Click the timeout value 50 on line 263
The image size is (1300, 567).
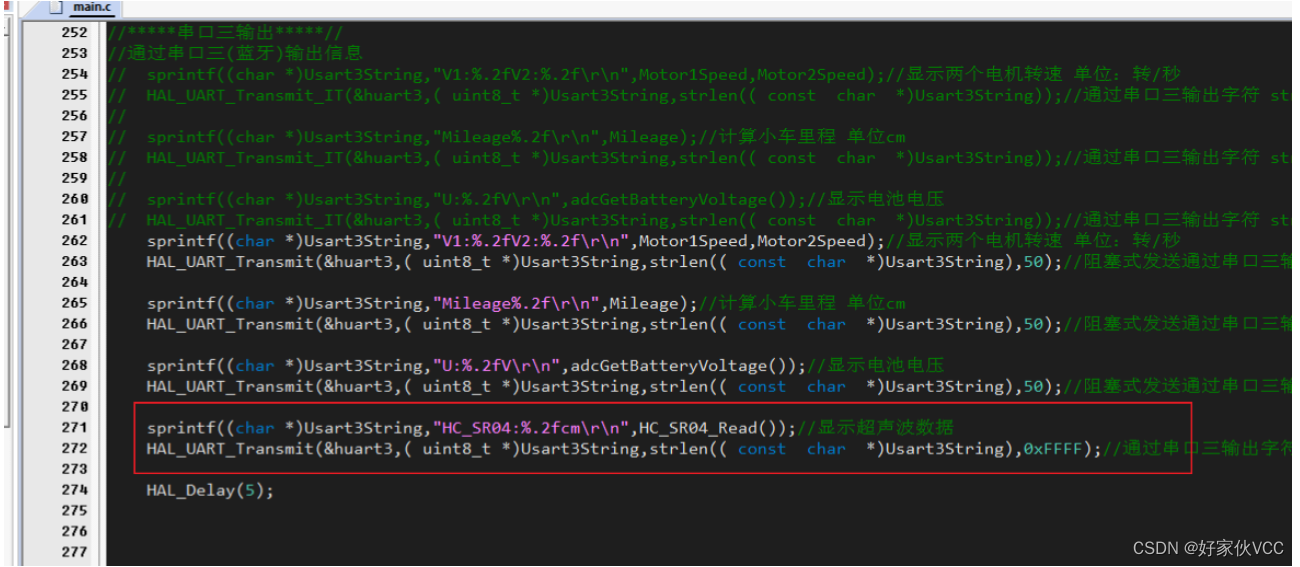(x=1033, y=262)
